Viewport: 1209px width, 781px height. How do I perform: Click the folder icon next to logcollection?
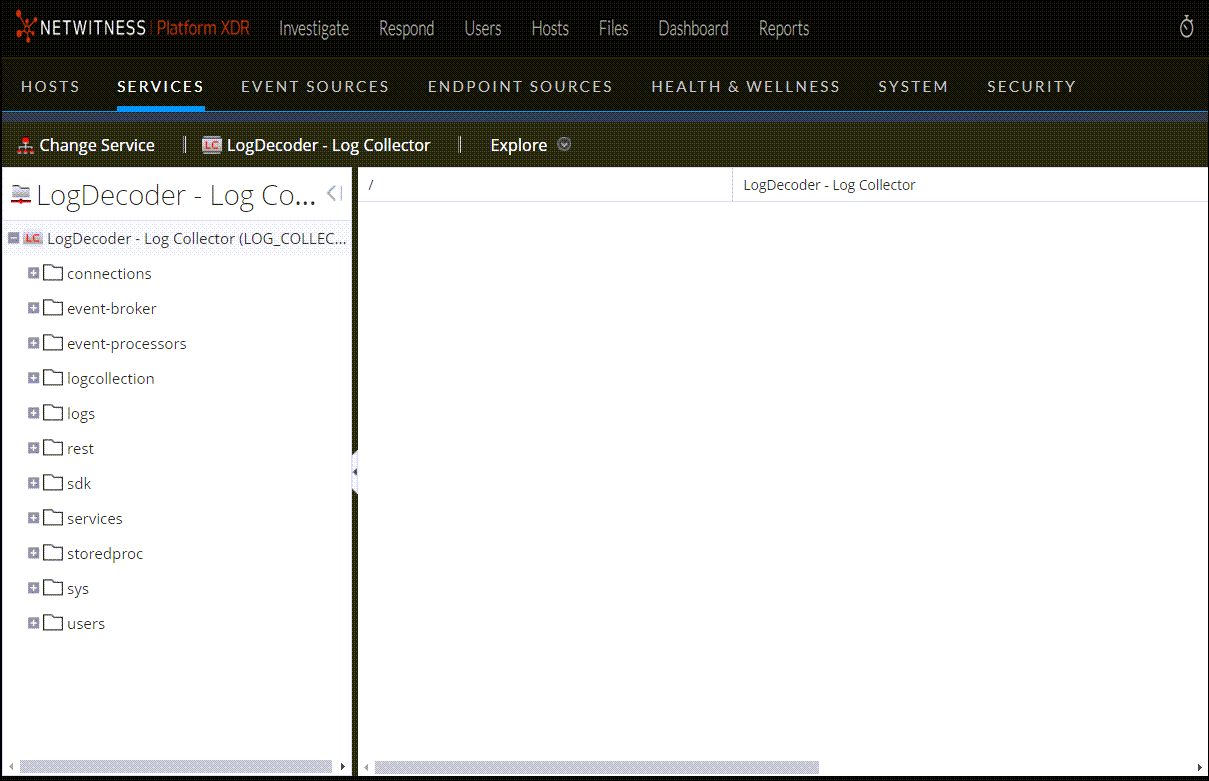(x=53, y=378)
